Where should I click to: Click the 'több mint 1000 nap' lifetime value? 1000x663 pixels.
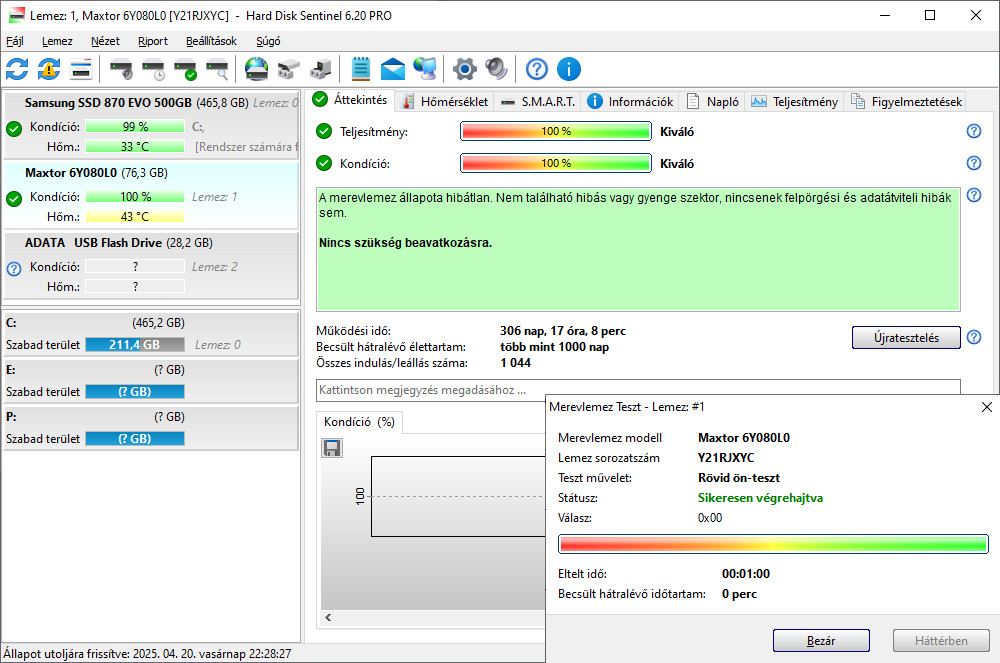554,347
